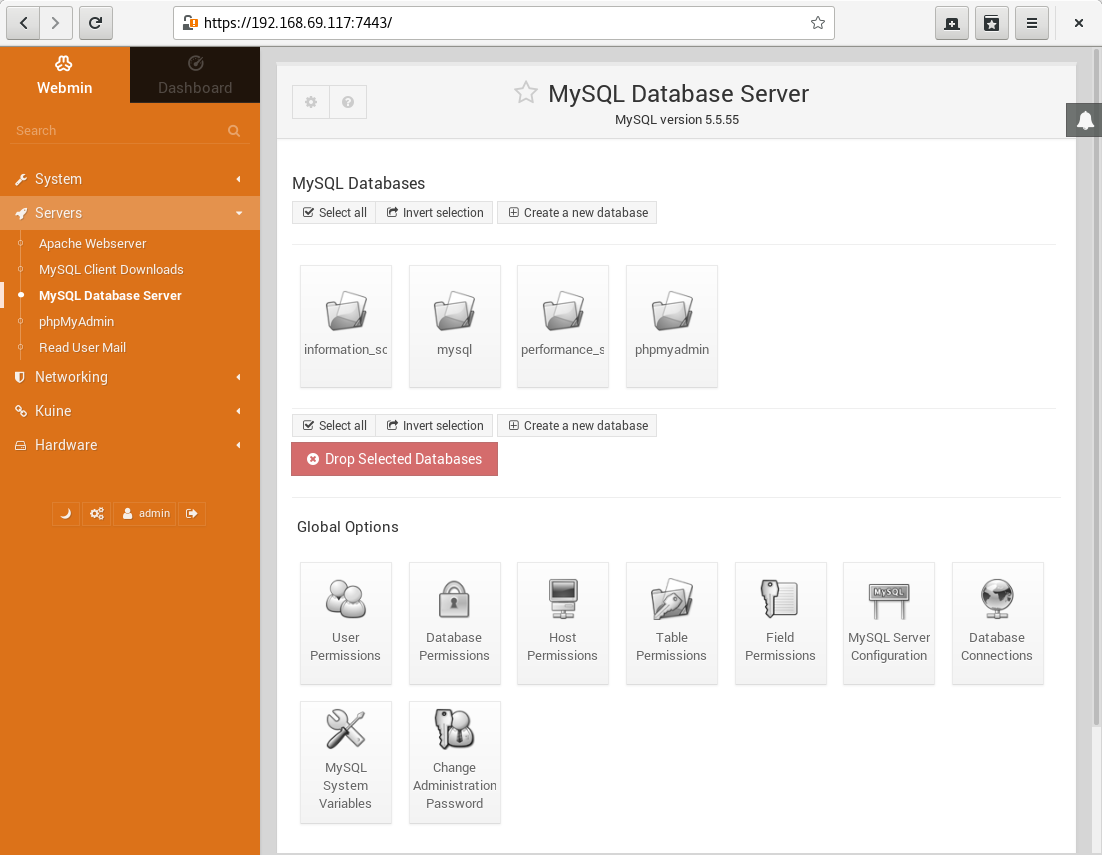Viewport: 1102px width, 855px height.
Task: Click the browser download/save icon button
Action: pos(952,23)
